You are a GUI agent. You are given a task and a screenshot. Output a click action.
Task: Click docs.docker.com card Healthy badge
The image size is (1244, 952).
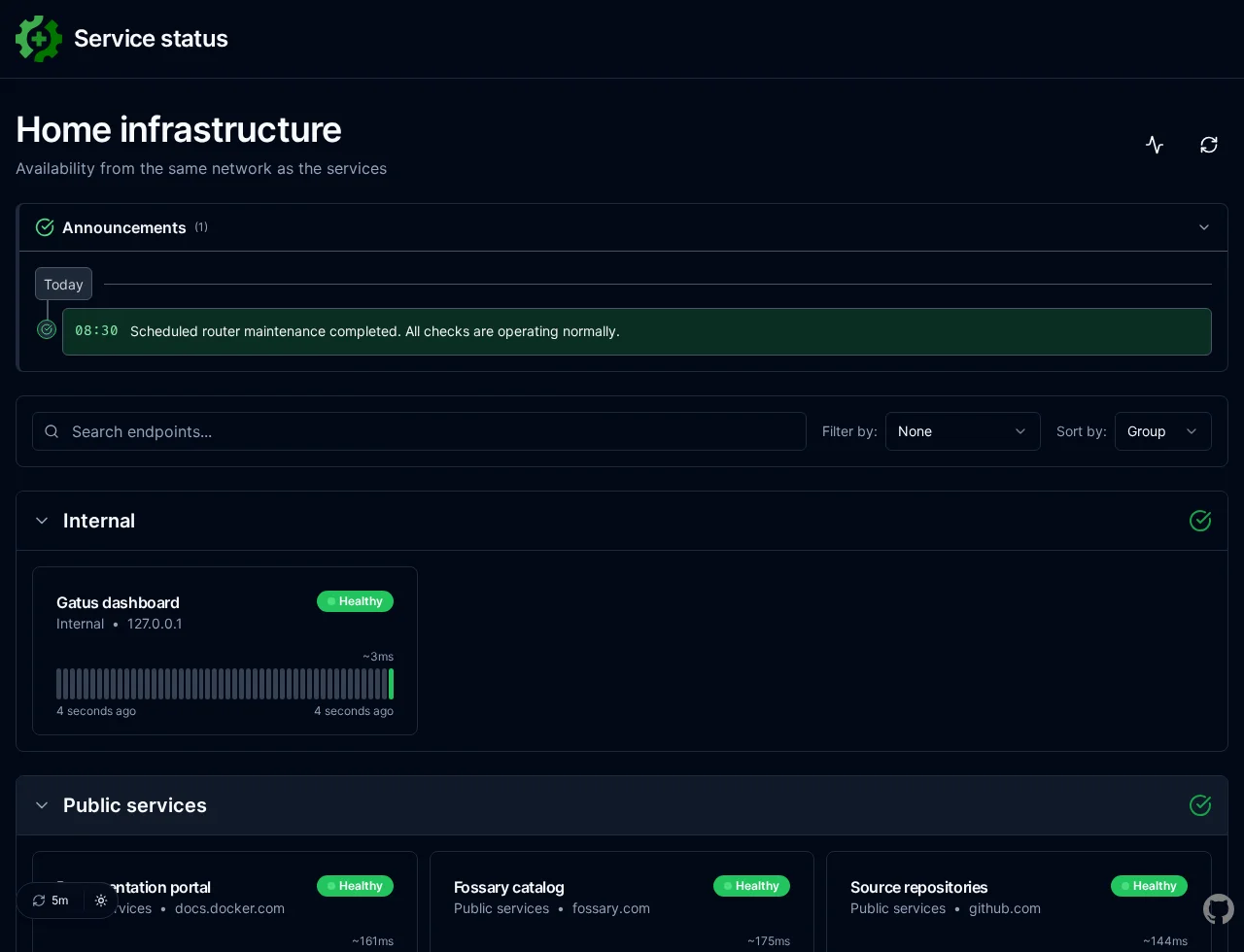click(x=355, y=886)
